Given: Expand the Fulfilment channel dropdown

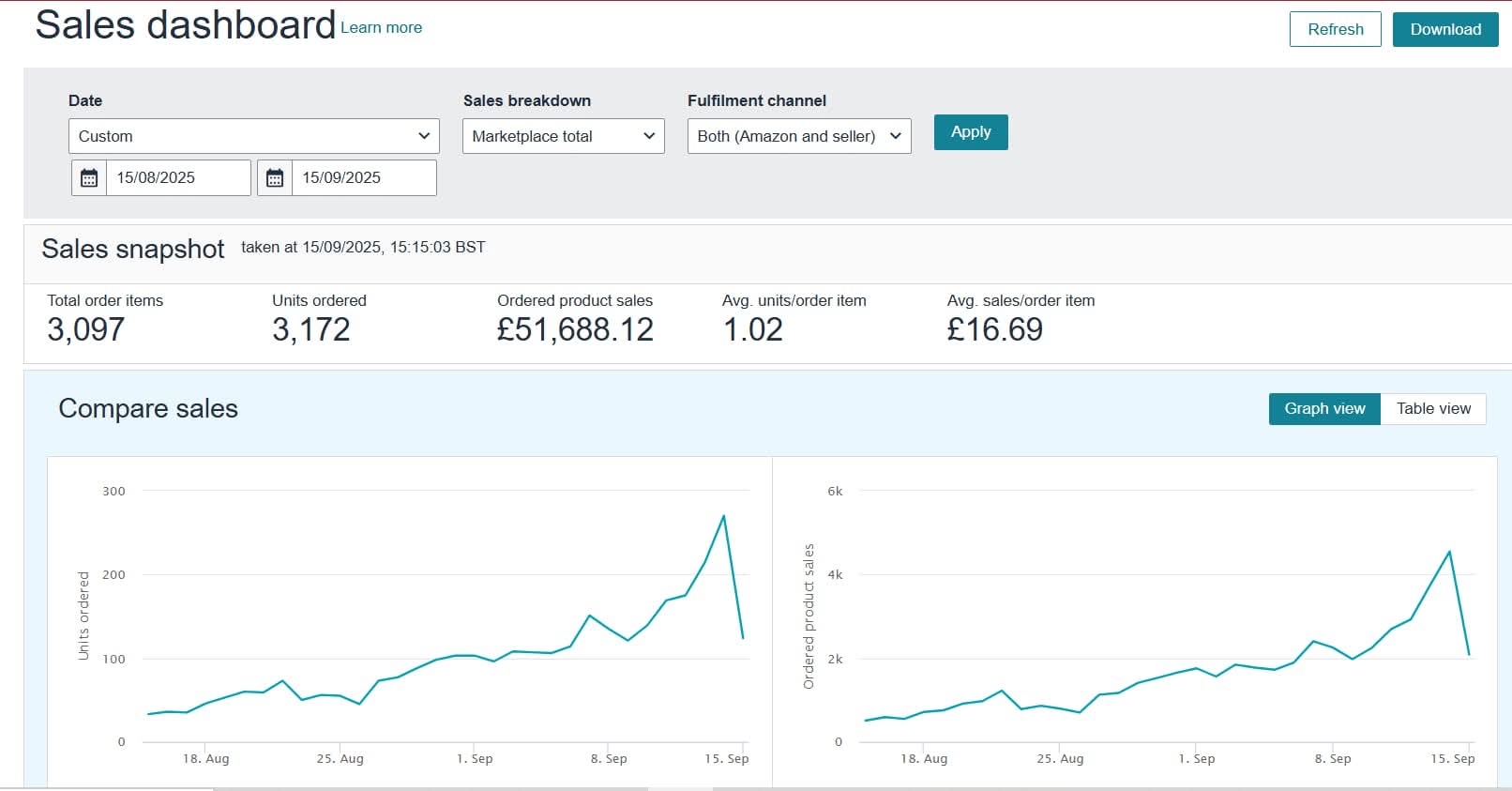Looking at the screenshot, I should click(x=798, y=136).
